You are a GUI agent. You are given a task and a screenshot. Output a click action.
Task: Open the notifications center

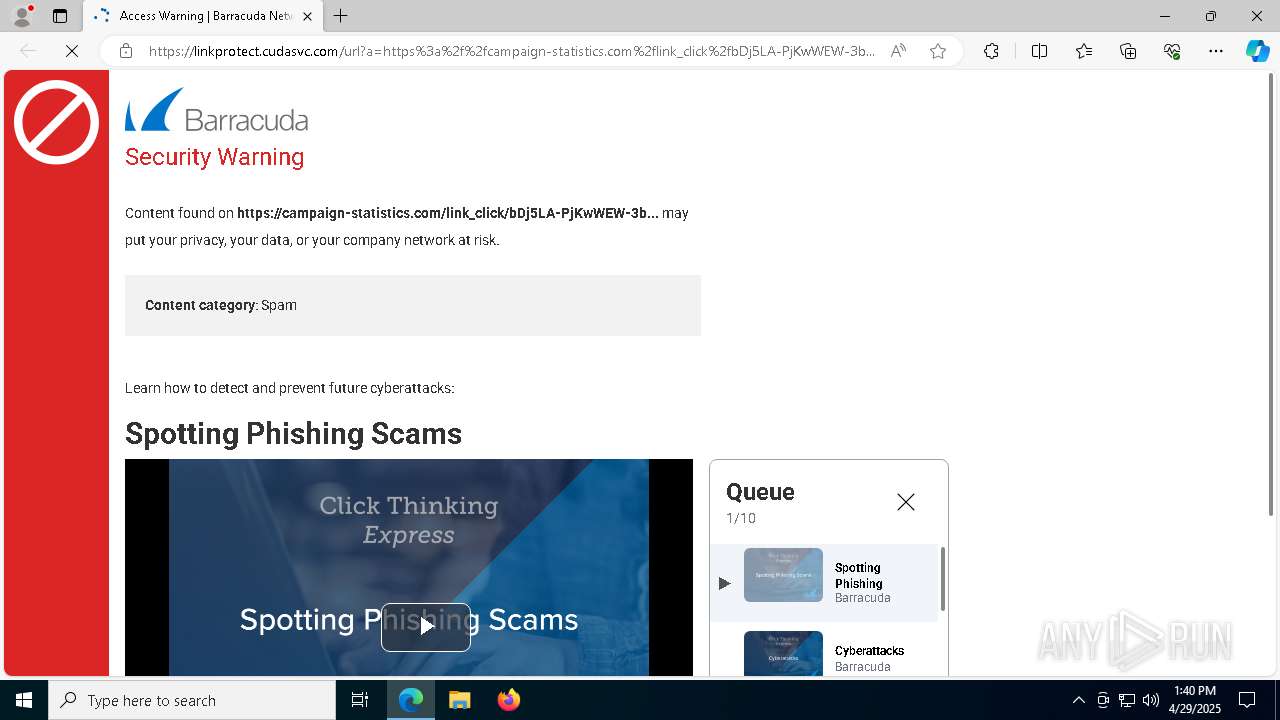click(1248, 700)
